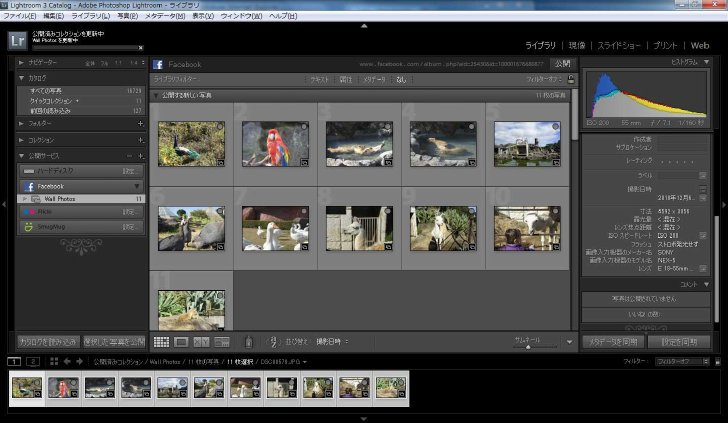
Task: Open the filmstrip filter preset dropdown
Action: tap(682, 361)
